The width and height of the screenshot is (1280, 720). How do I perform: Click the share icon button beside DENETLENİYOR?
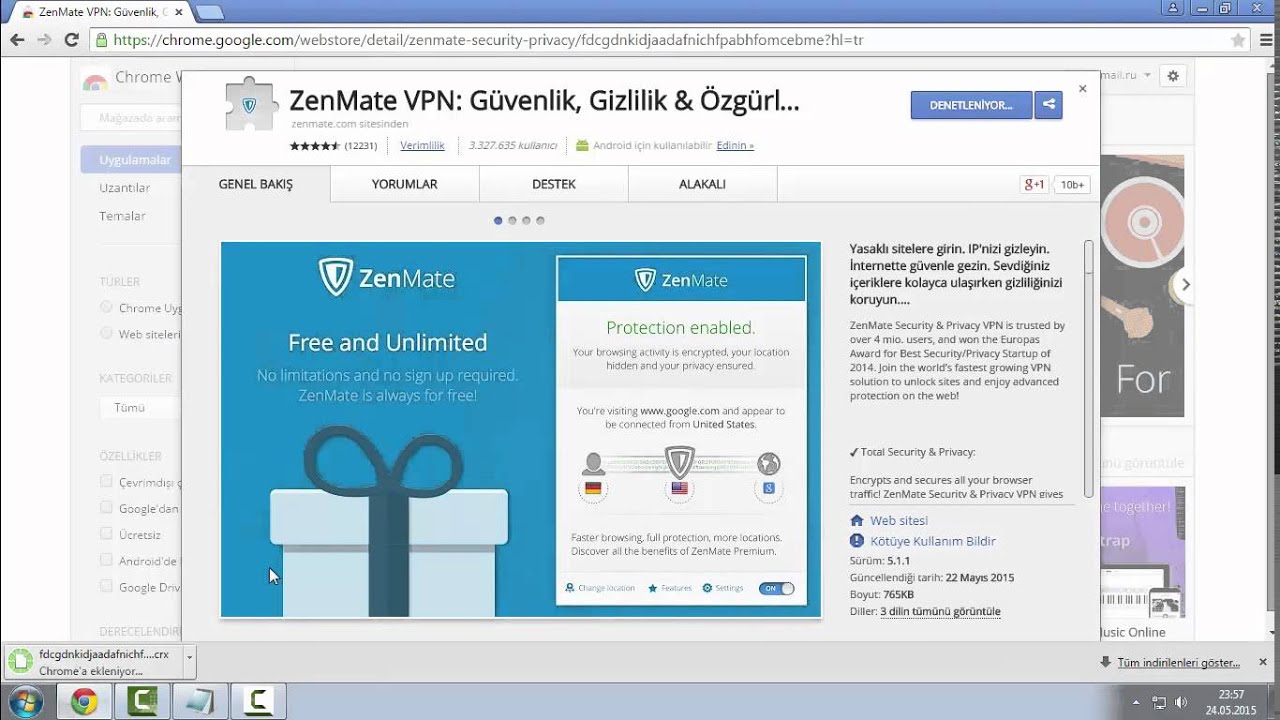coord(1048,105)
